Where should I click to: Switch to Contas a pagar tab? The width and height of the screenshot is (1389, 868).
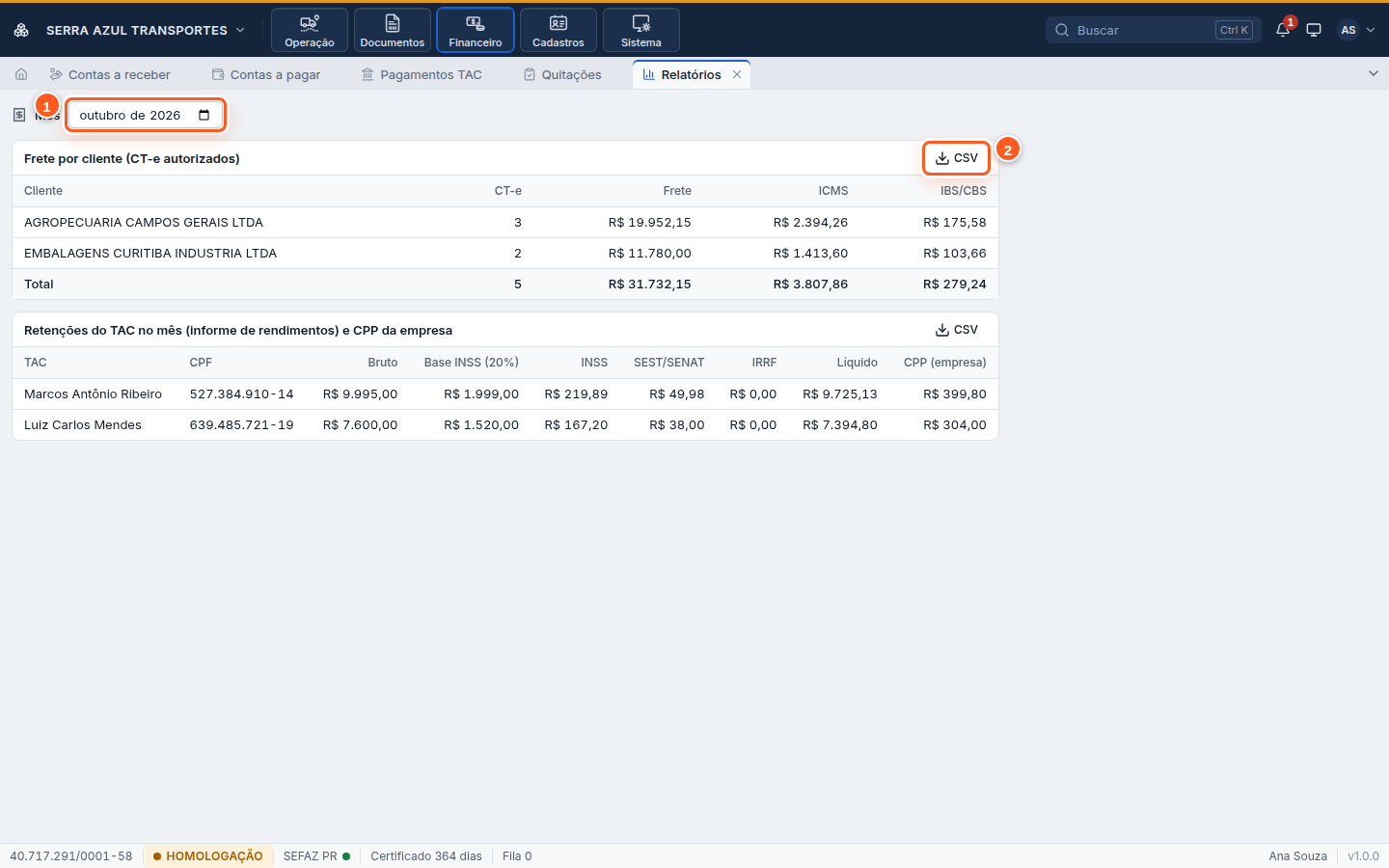tap(266, 74)
